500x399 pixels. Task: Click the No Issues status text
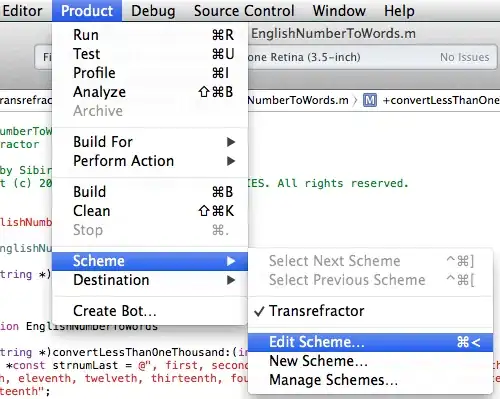[x=465, y=57]
